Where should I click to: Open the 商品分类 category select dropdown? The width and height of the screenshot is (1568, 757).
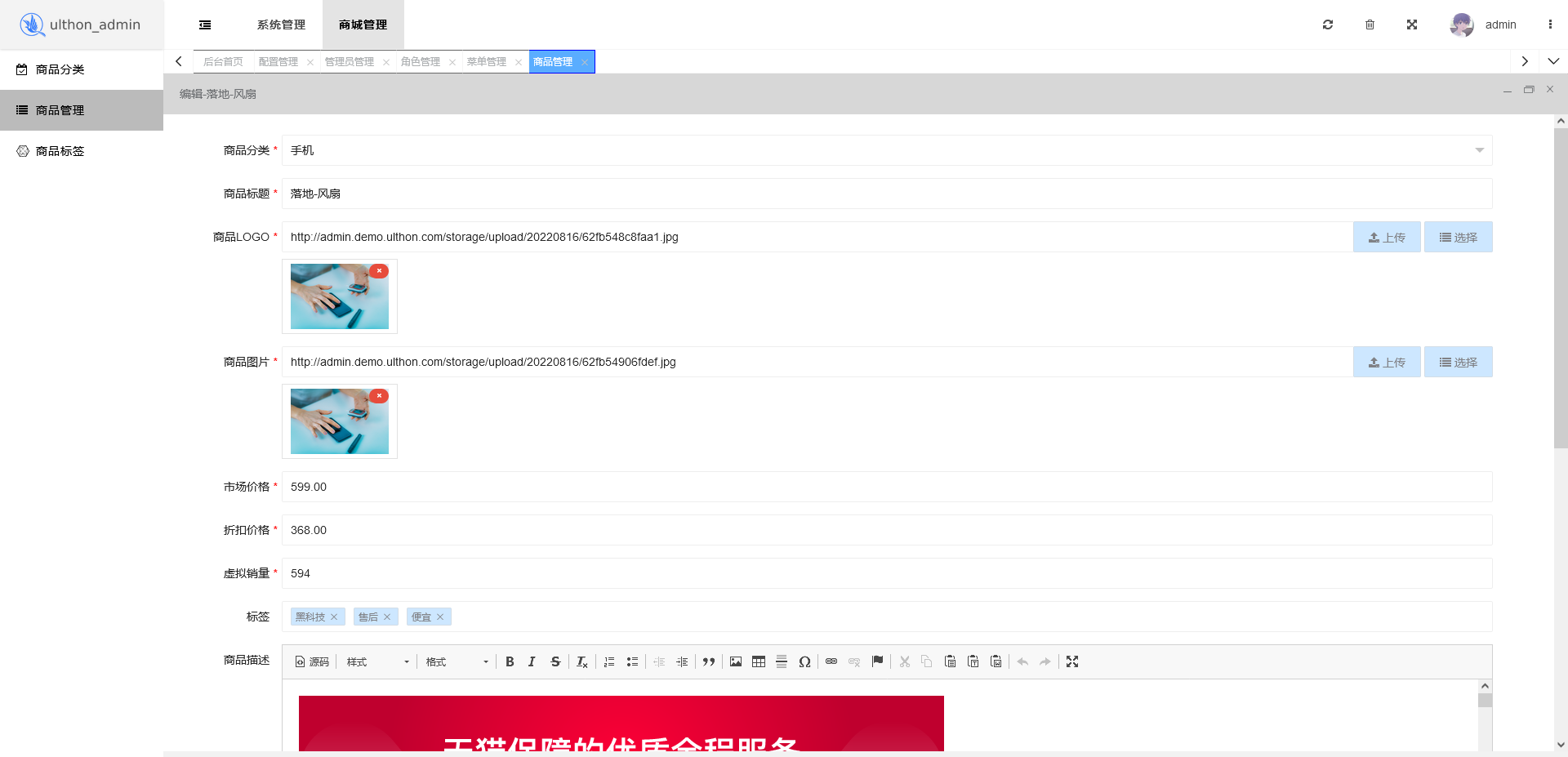(x=887, y=150)
